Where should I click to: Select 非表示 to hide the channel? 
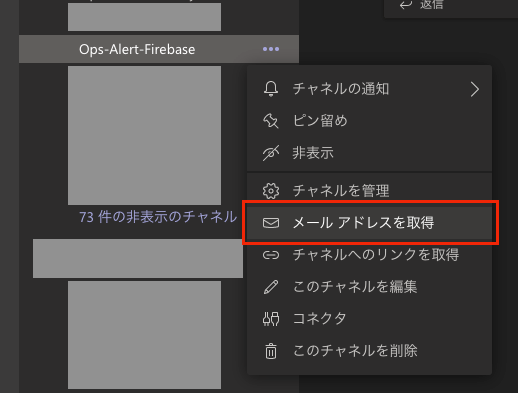pyautogui.click(x=369, y=153)
